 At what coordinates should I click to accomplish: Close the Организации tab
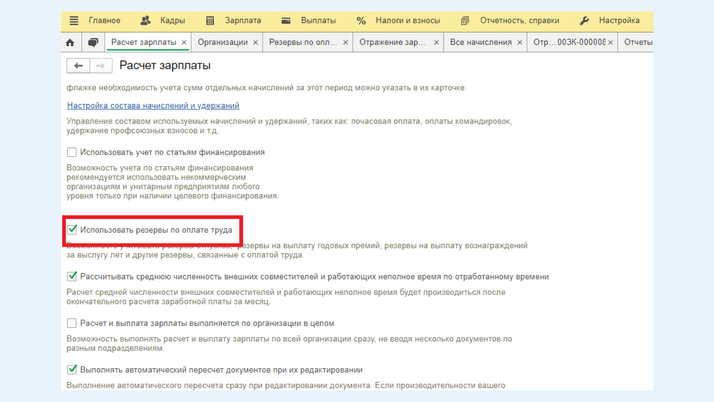tap(255, 42)
